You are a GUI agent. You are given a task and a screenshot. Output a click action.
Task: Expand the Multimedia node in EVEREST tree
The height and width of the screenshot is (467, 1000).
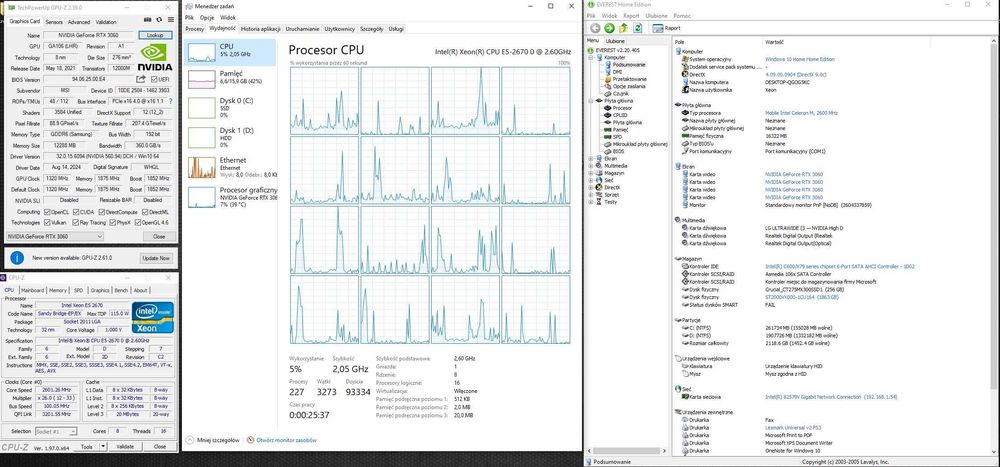pyautogui.click(x=591, y=165)
